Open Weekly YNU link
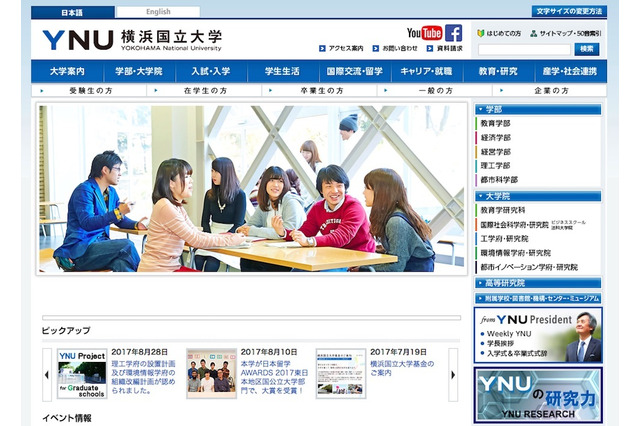The height and width of the screenshot is (426, 640). pyautogui.click(x=509, y=334)
